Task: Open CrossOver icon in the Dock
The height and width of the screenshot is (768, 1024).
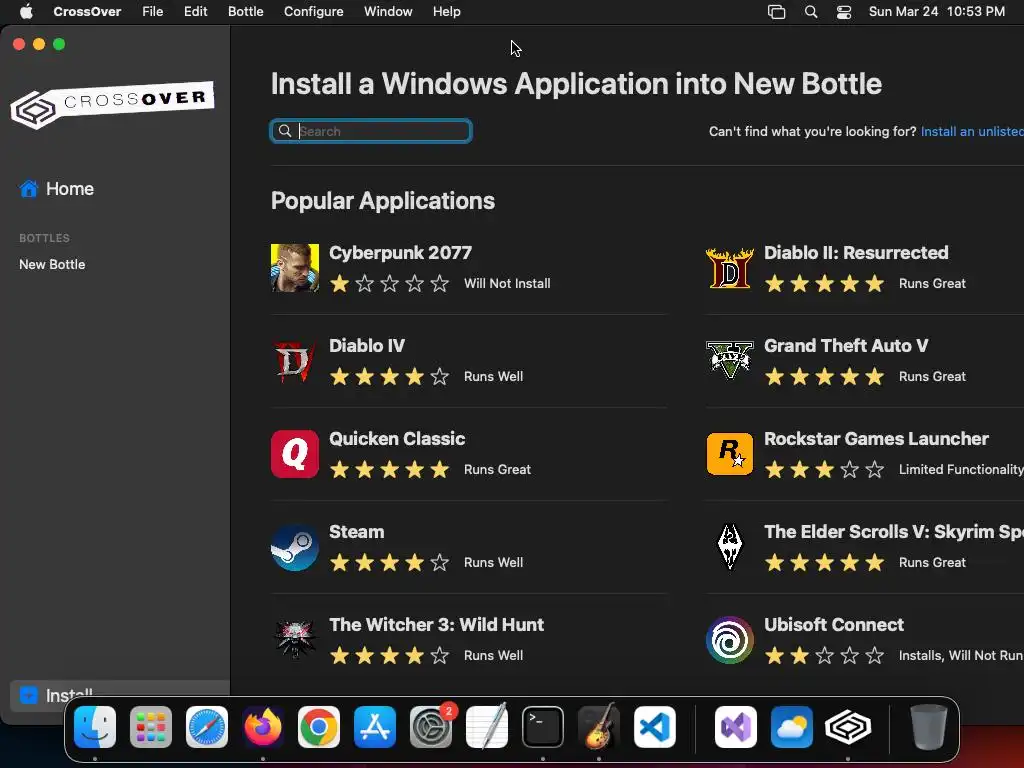Action: tap(848, 726)
